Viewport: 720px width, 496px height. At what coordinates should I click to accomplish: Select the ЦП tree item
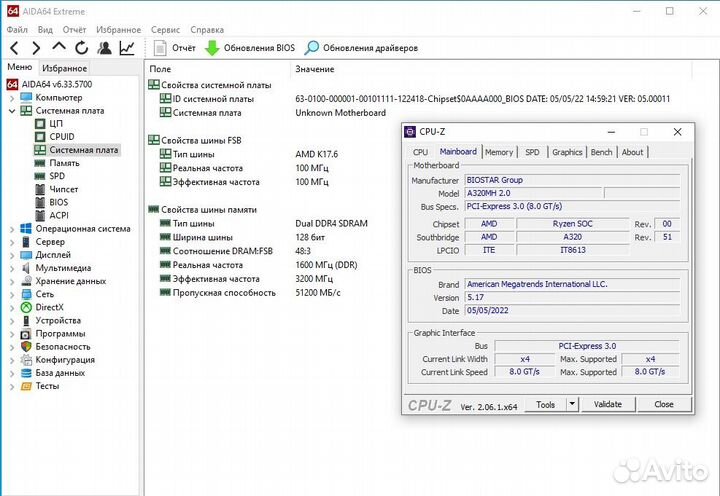pos(56,124)
